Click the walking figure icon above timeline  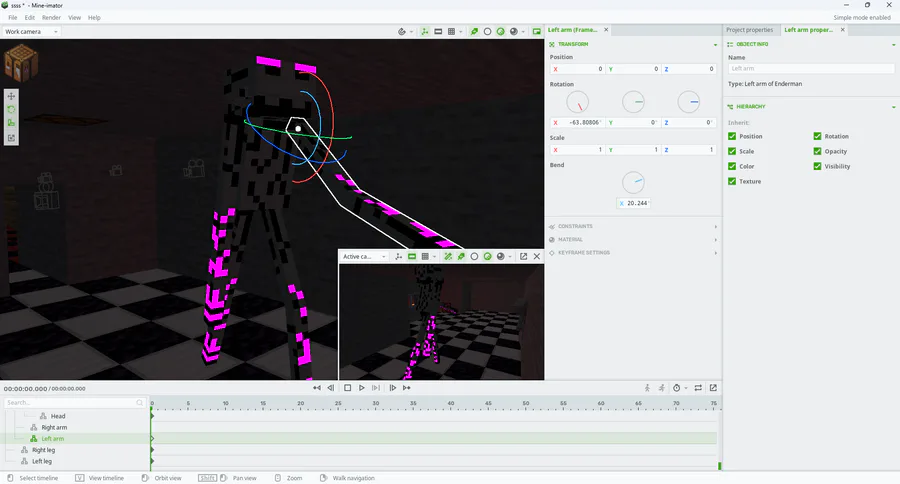tap(647, 388)
